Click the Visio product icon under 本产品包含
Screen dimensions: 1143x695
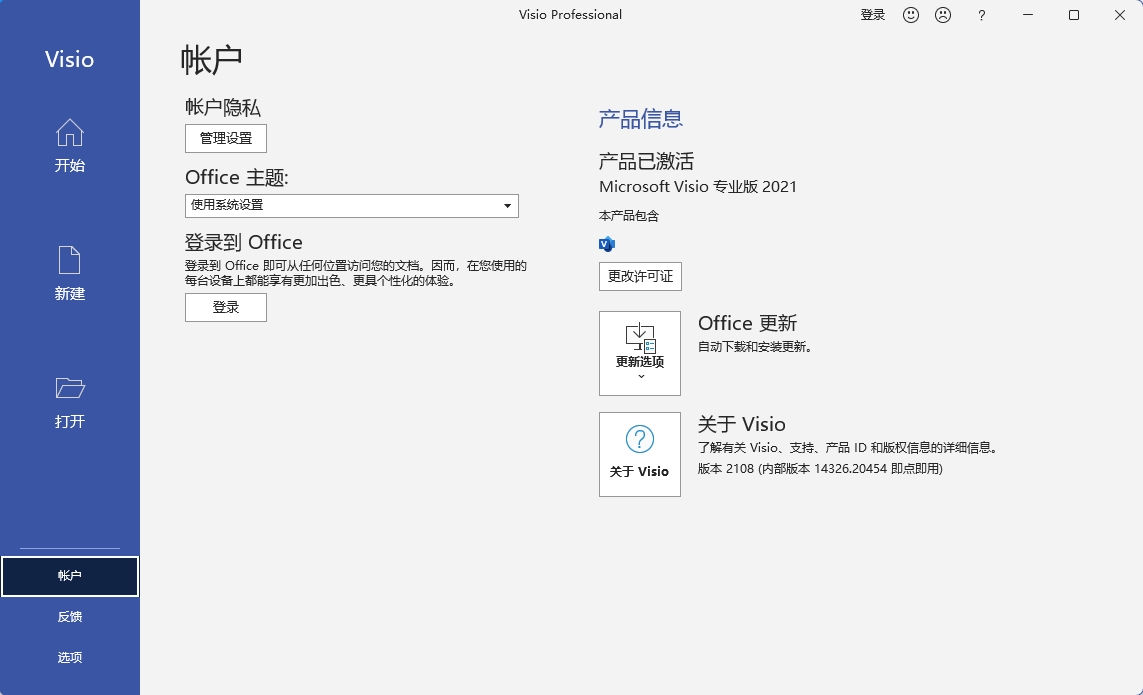point(606,243)
